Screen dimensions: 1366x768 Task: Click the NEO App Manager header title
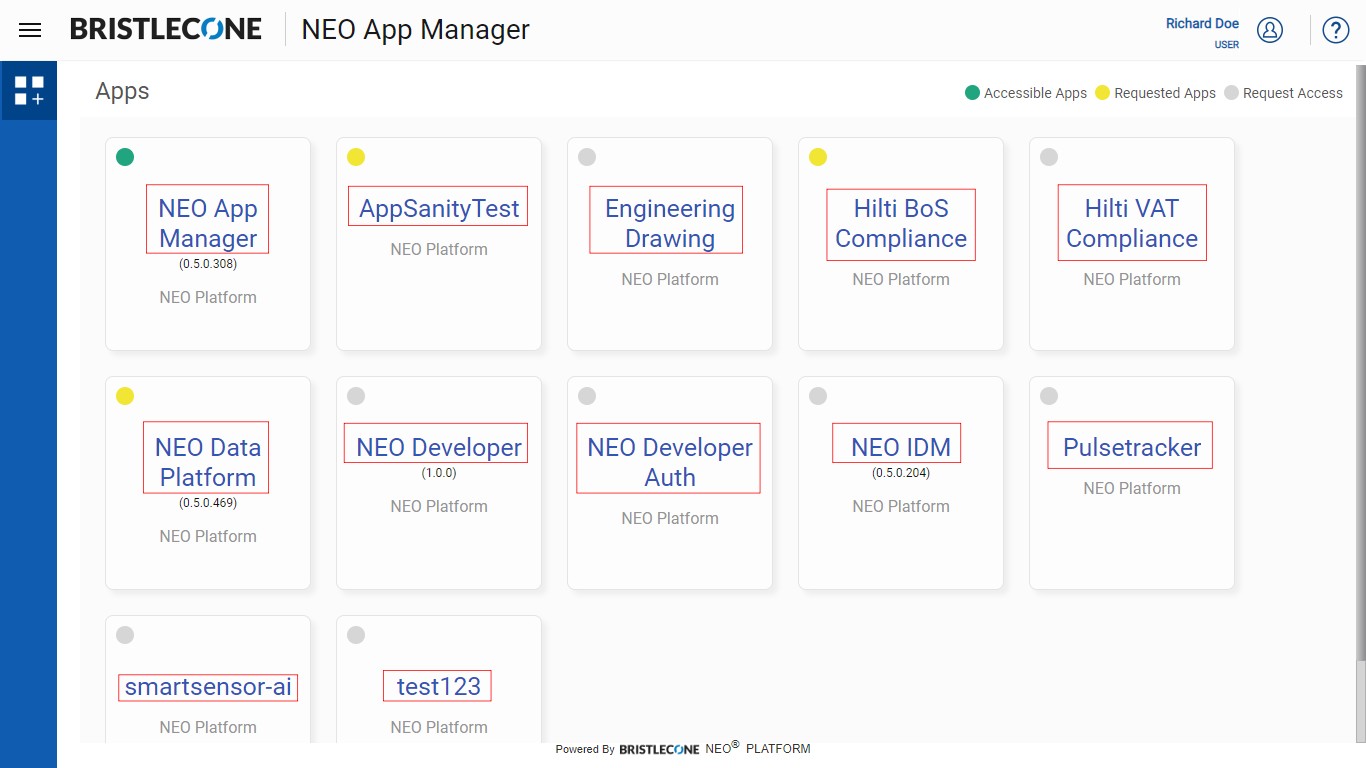click(x=415, y=30)
